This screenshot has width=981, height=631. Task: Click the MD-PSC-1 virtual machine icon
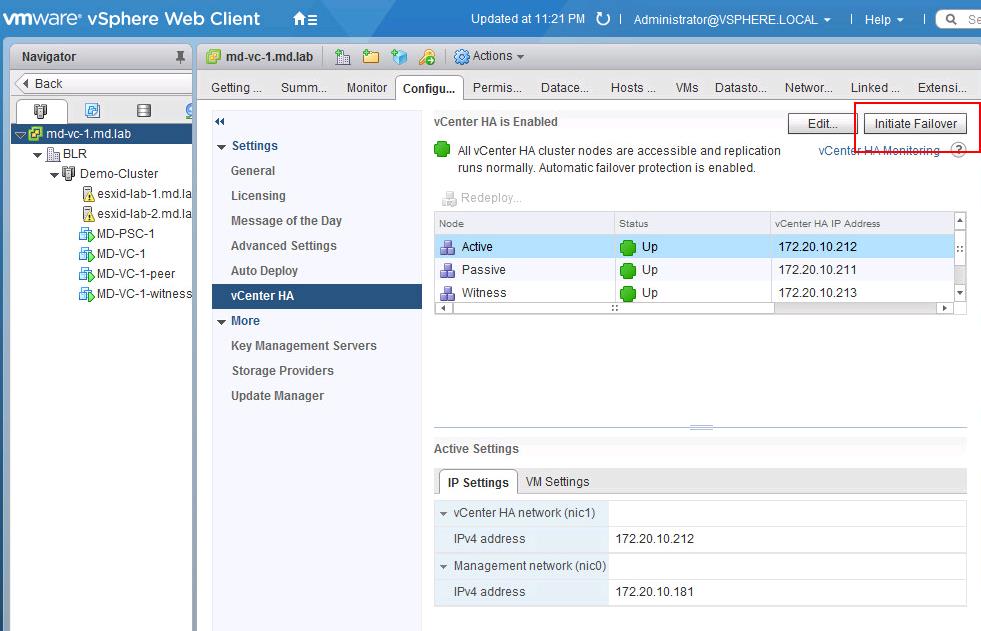[86, 234]
